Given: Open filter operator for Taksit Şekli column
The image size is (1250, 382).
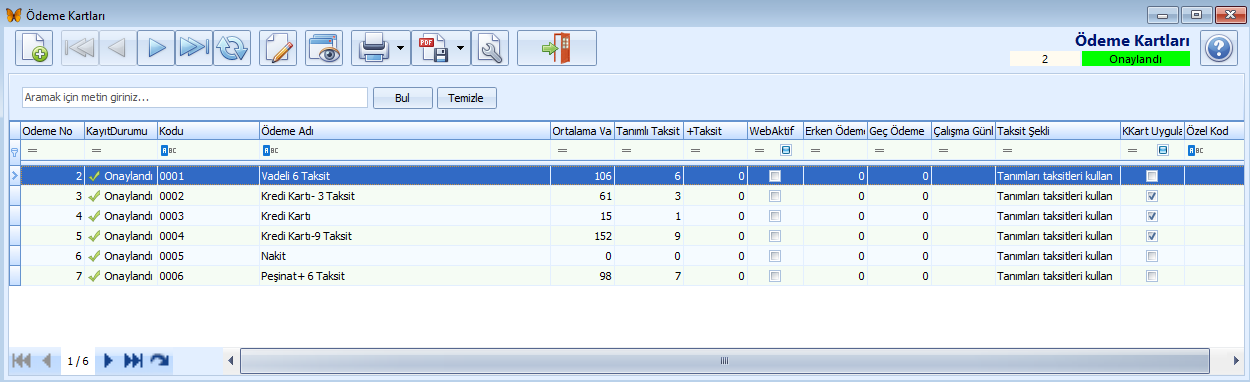Looking at the screenshot, I should [x=1005, y=150].
